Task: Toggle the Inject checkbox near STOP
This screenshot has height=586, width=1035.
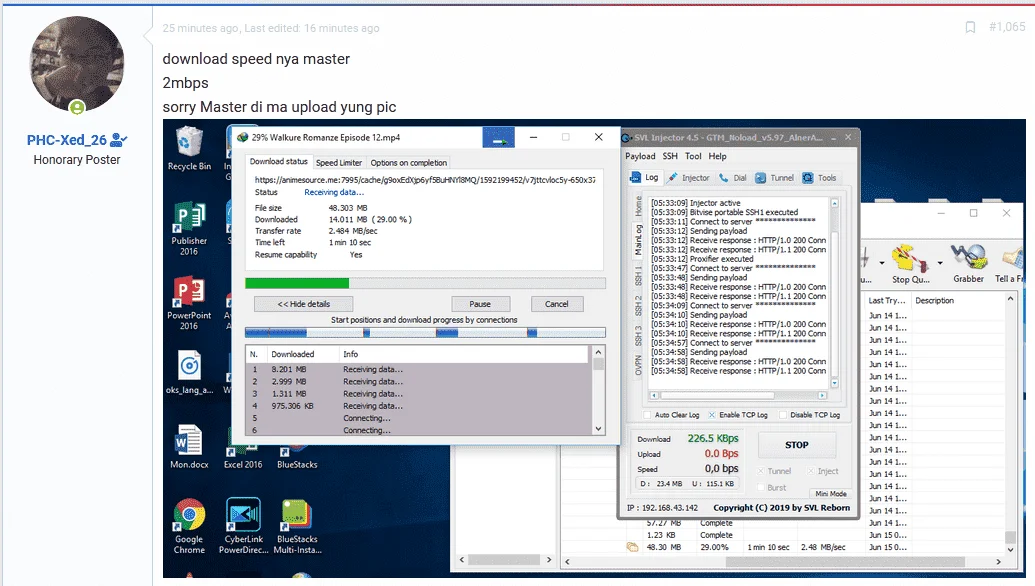Action: pos(811,471)
